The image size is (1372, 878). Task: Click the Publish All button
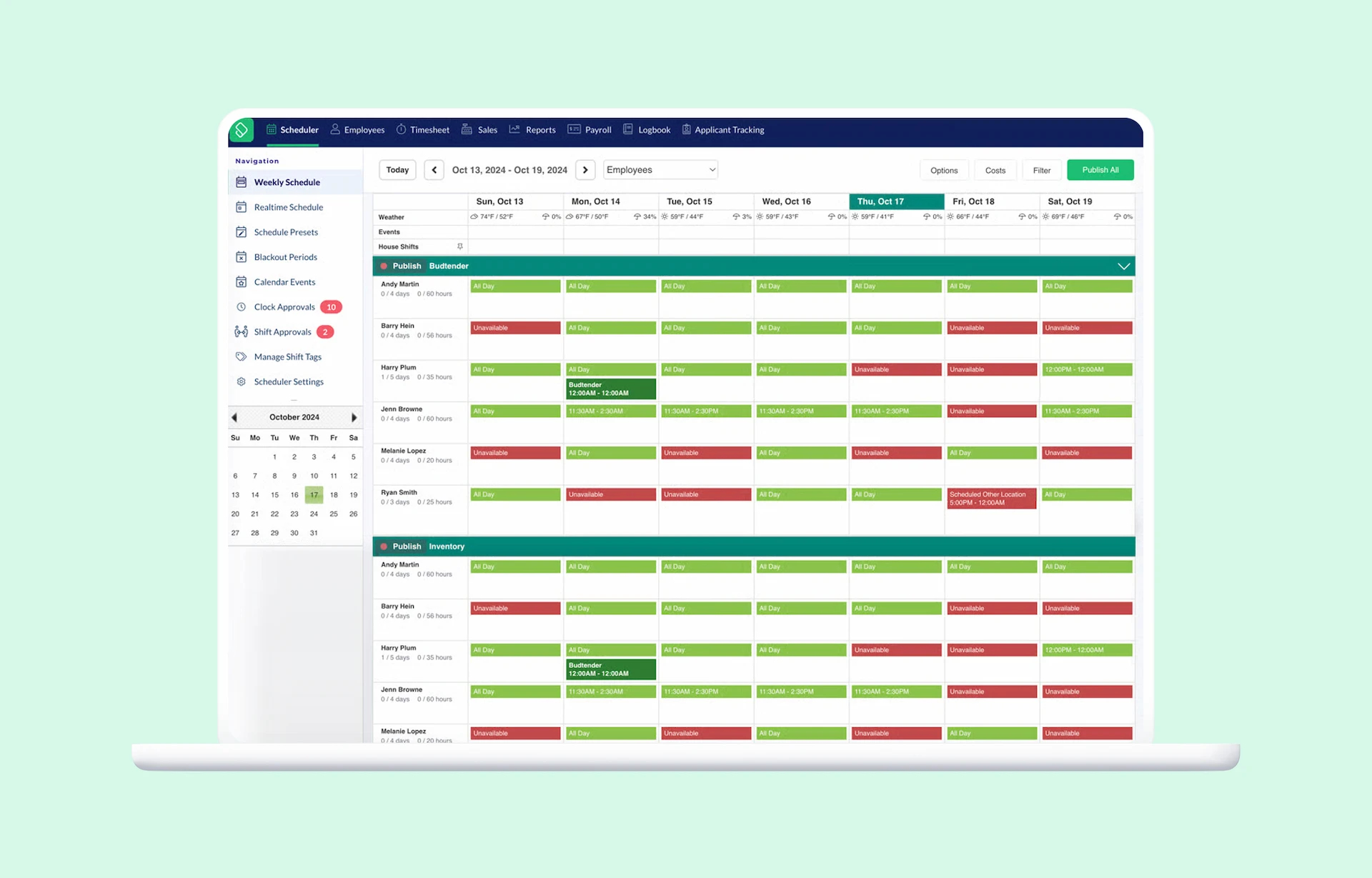pyautogui.click(x=1100, y=169)
